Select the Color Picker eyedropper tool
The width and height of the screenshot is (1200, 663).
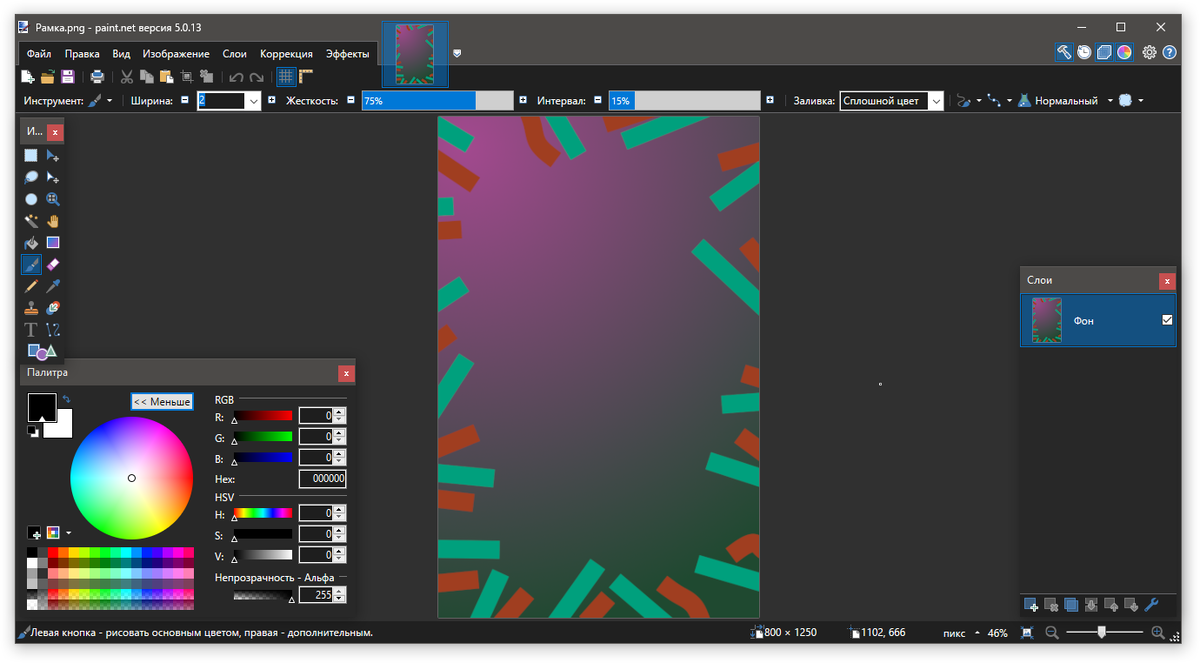click(x=53, y=286)
